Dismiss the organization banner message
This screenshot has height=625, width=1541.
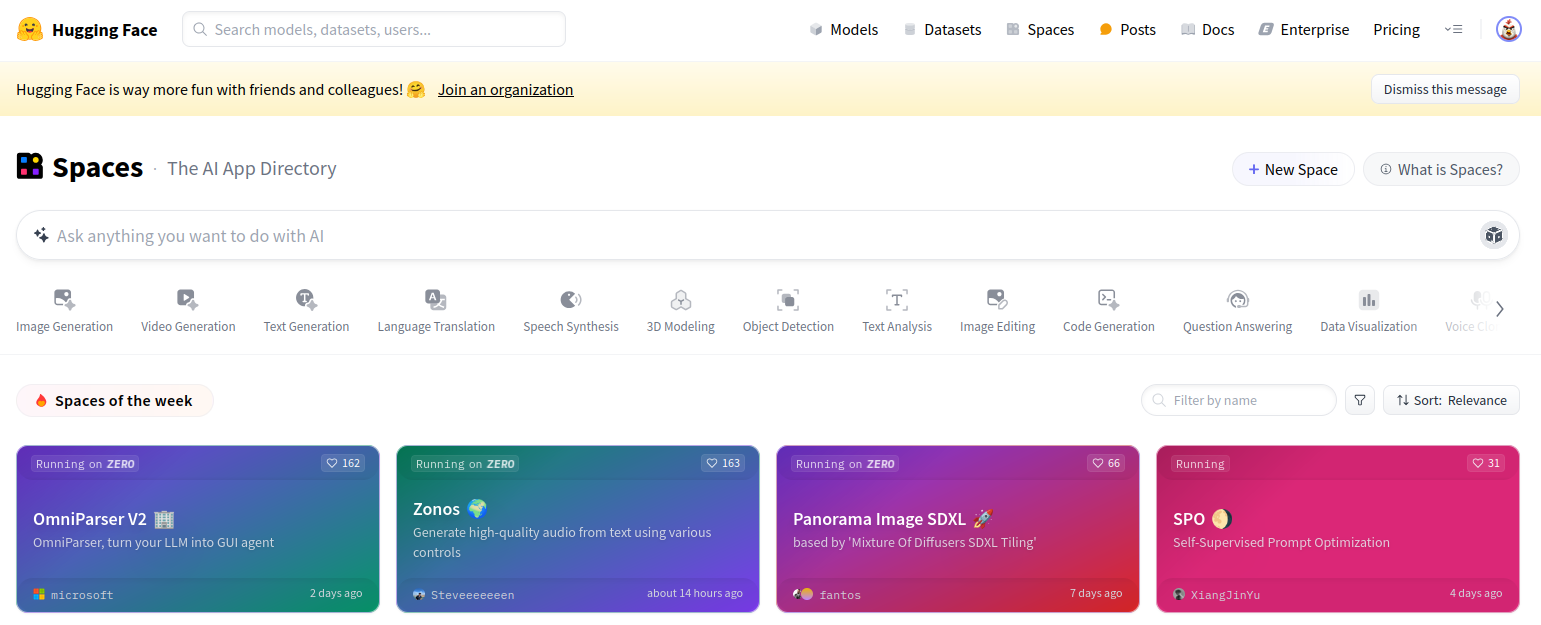click(1445, 89)
